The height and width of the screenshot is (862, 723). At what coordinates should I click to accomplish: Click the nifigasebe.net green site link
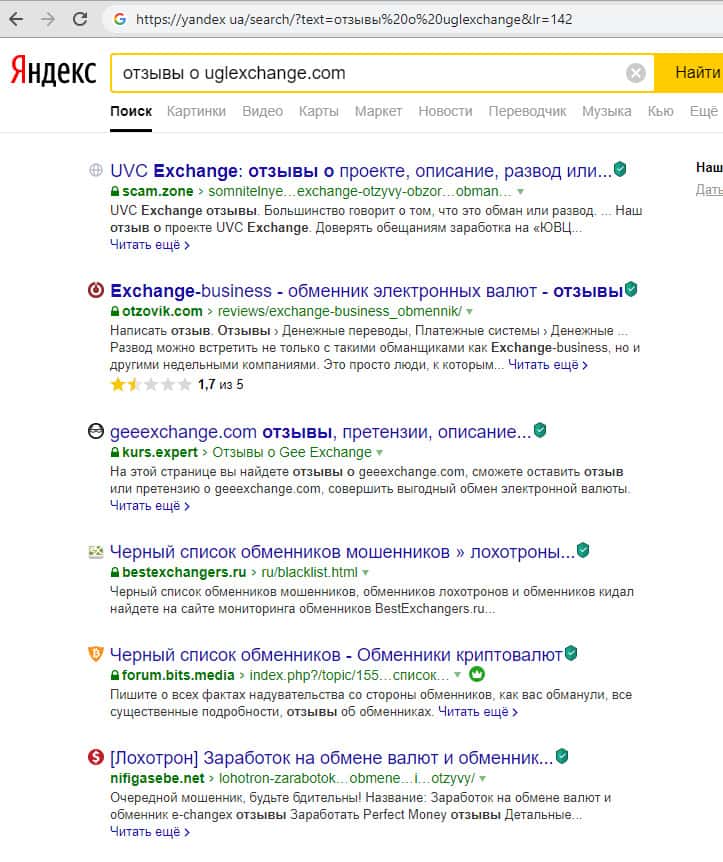(157, 778)
